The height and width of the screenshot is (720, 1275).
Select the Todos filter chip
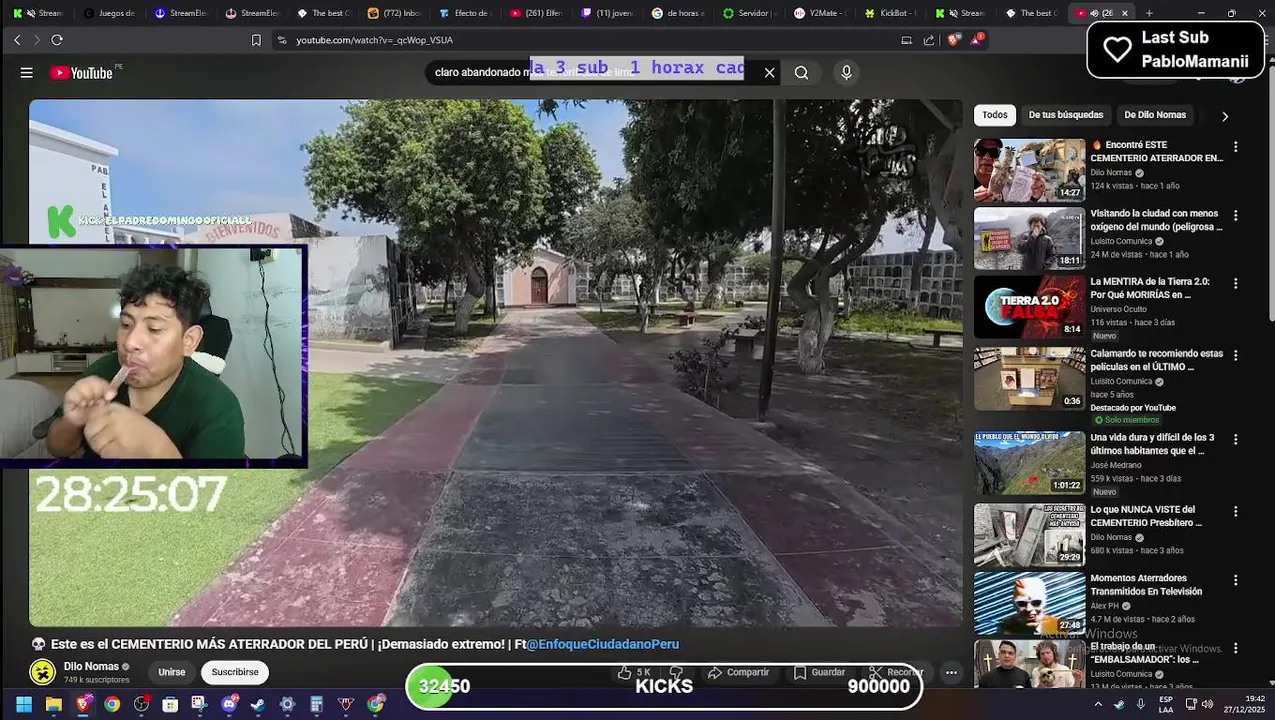[995, 115]
